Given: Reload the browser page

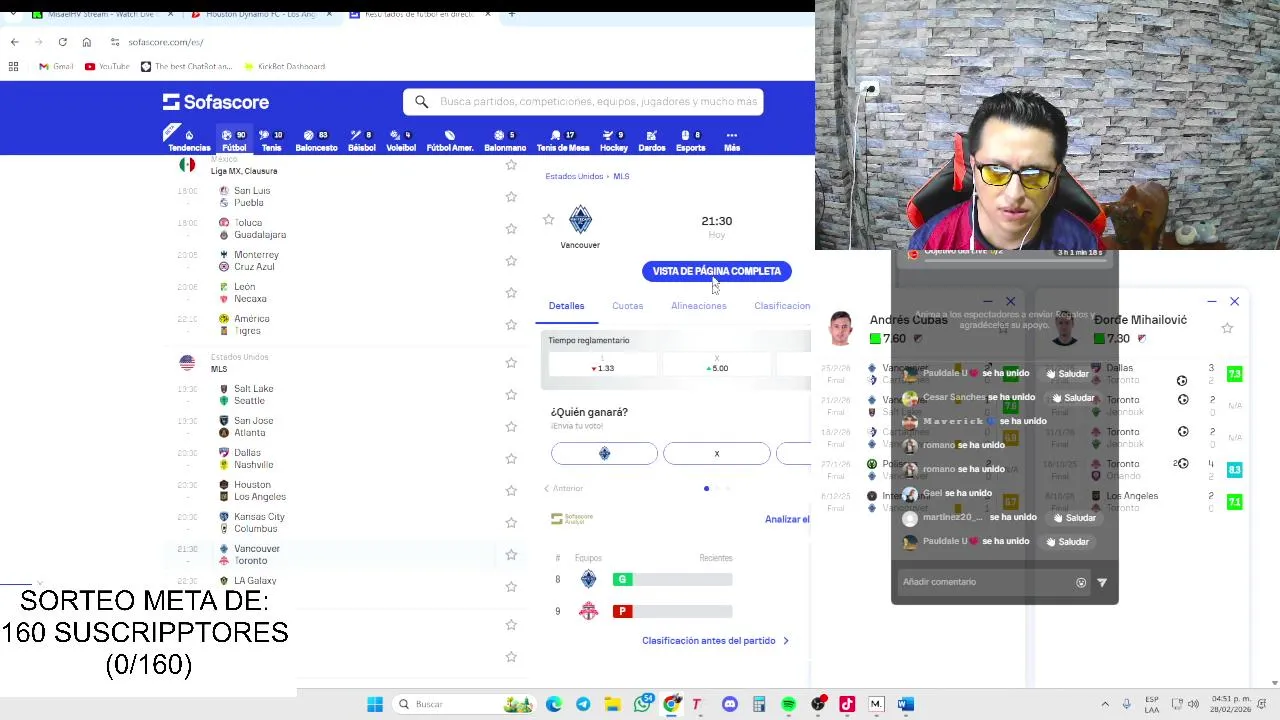Looking at the screenshot, I should pos(62,42).
